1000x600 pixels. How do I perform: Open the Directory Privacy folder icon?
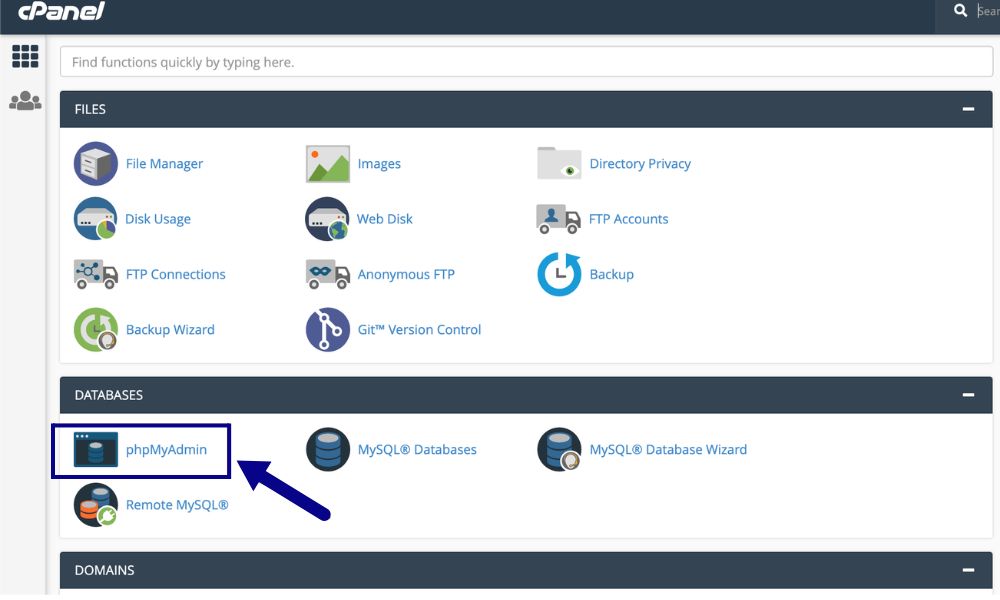(559, 163)
